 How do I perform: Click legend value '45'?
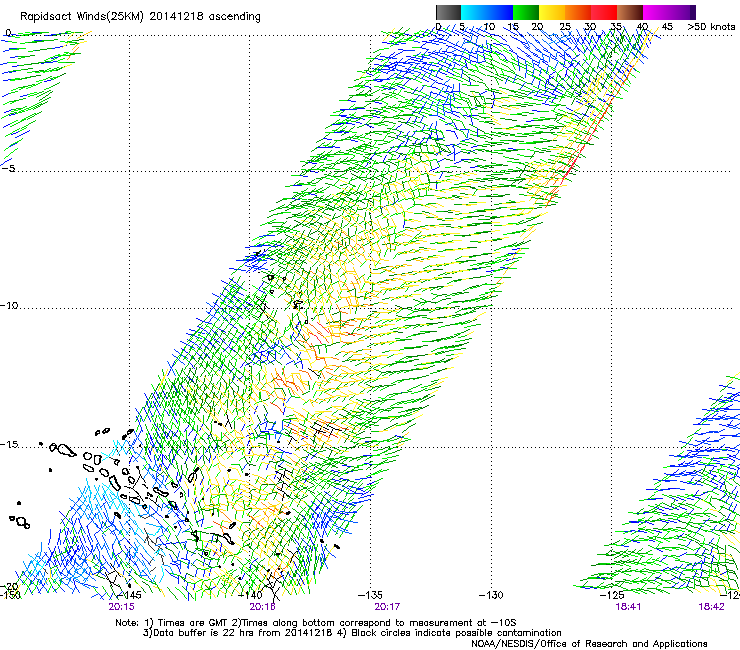[667, 27]
